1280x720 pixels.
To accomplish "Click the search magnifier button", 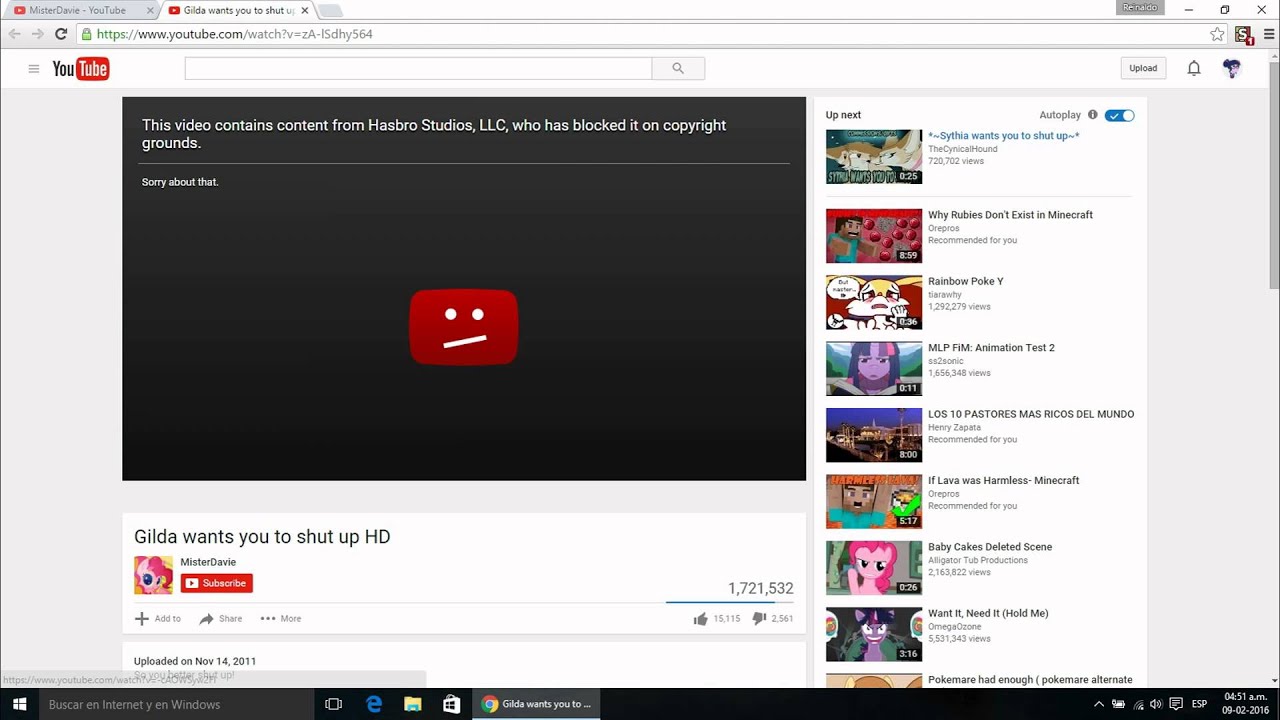I will (x=678, y=68).
